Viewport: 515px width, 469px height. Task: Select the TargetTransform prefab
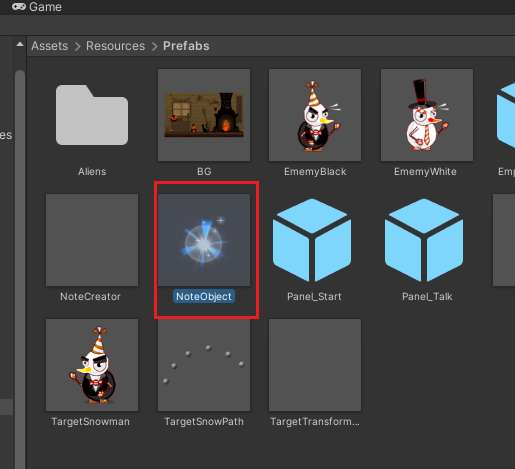(315, 365)
